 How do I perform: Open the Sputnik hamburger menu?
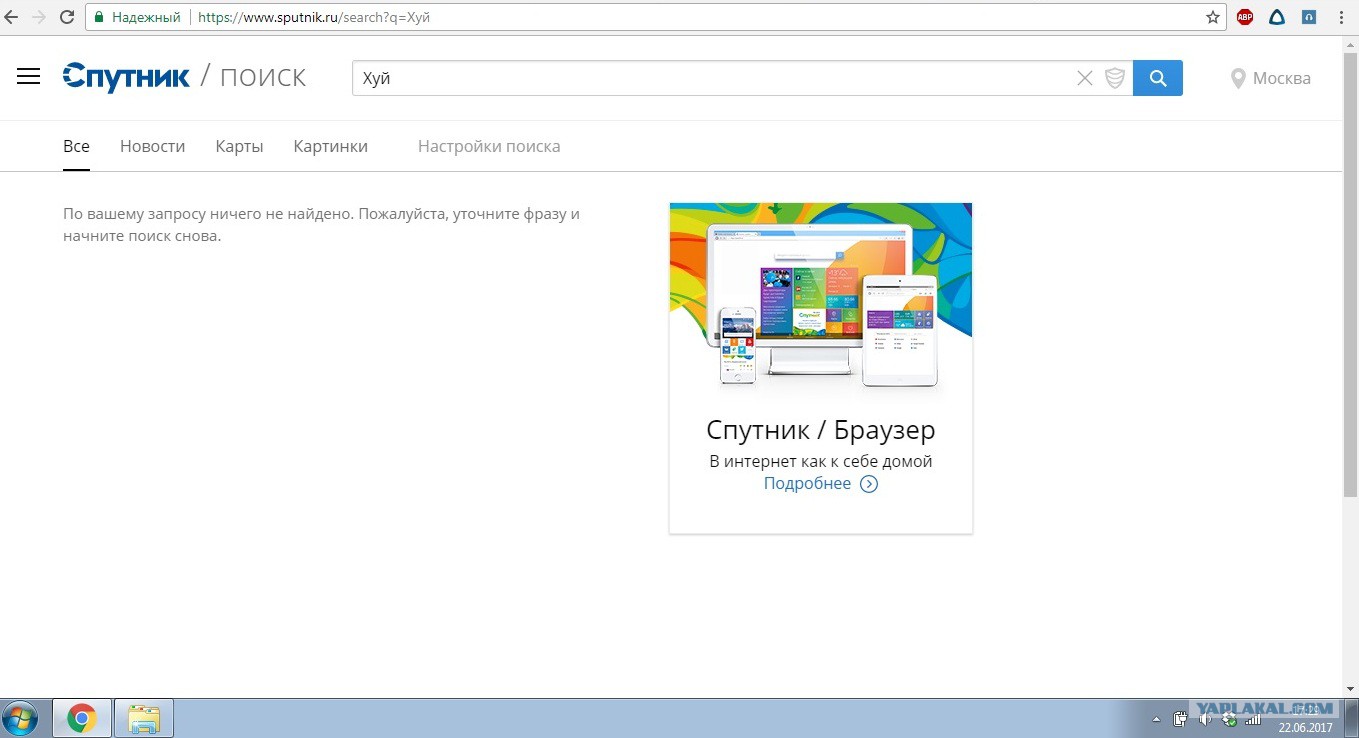(x=28, y=77)
